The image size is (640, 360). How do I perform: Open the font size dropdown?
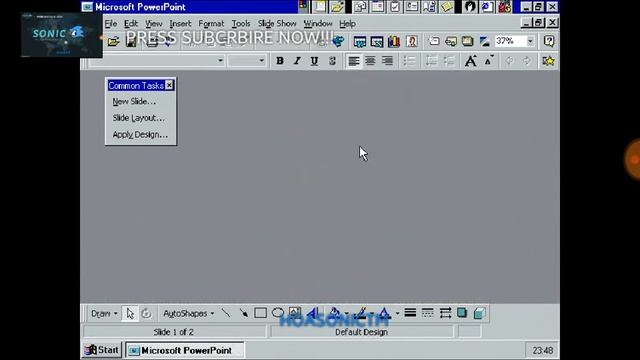[262, 61]
